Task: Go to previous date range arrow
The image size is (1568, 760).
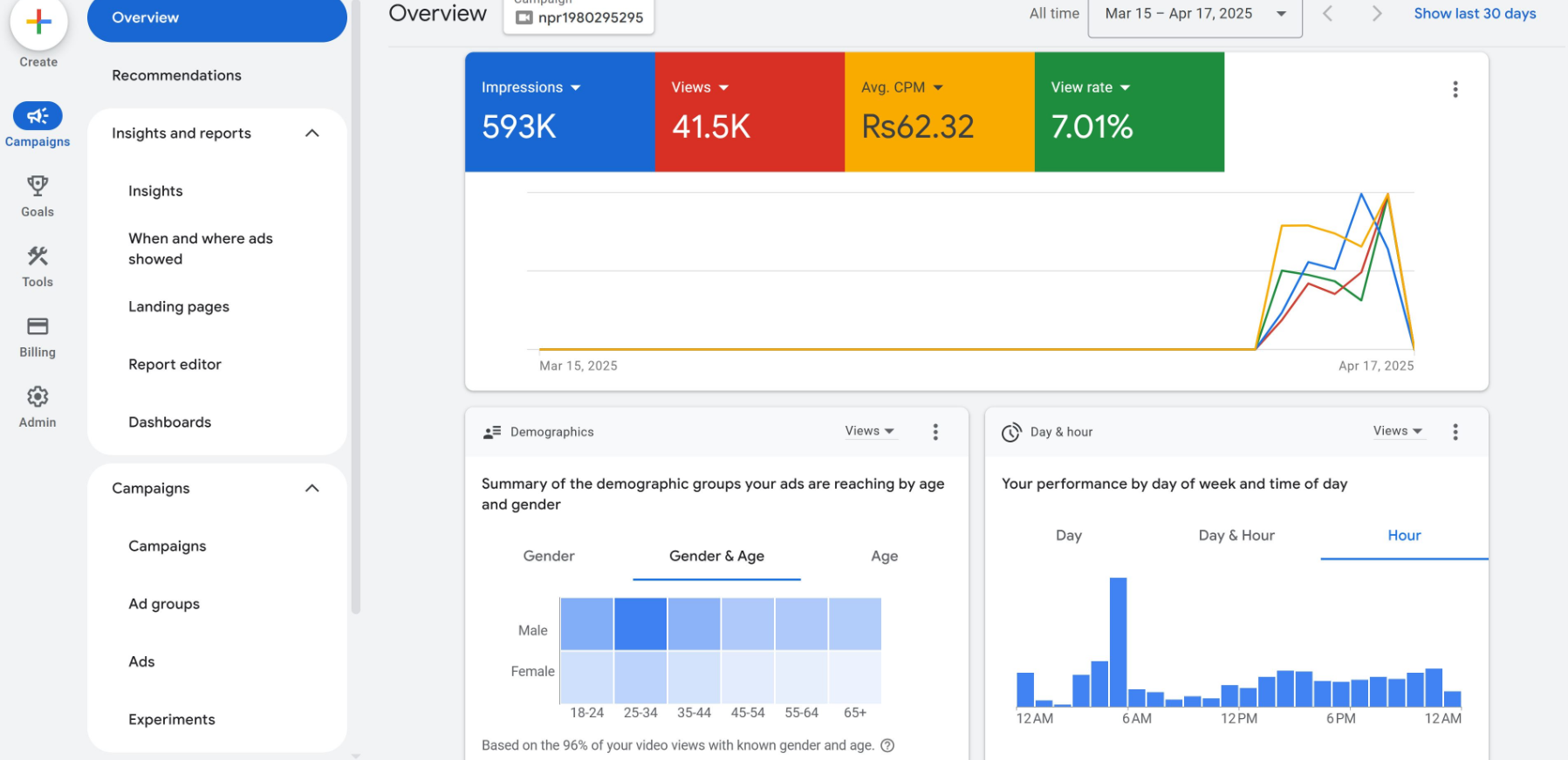Action: 1327,14
